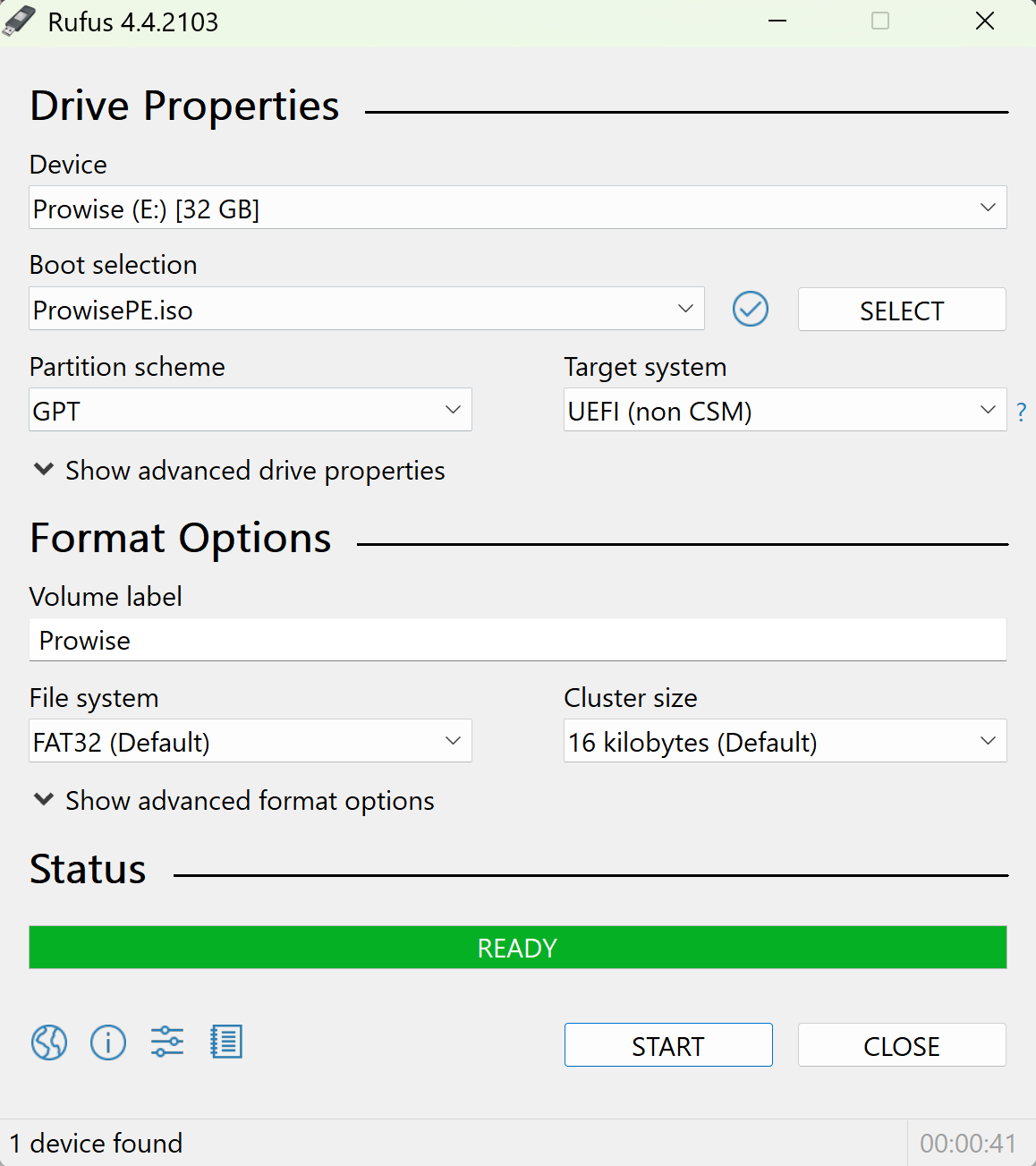
Task: Click the About info icon
Action: click(108, 1043)
